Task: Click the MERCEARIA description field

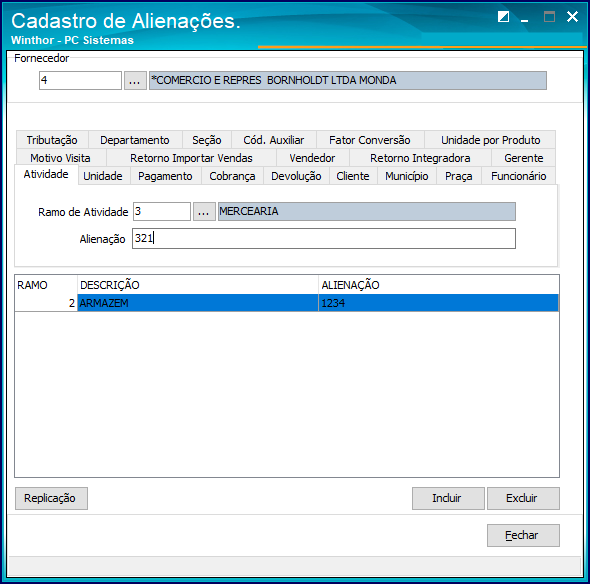Action: coord(367,211)
